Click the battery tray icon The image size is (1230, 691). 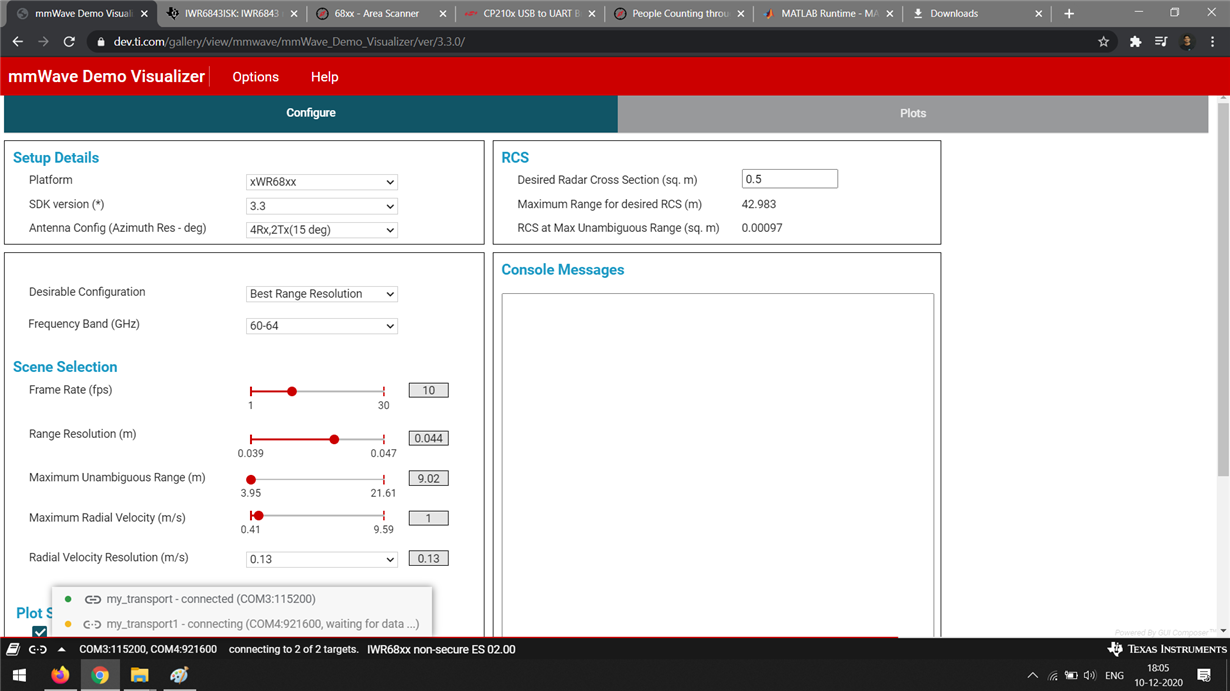[1071, 676]
